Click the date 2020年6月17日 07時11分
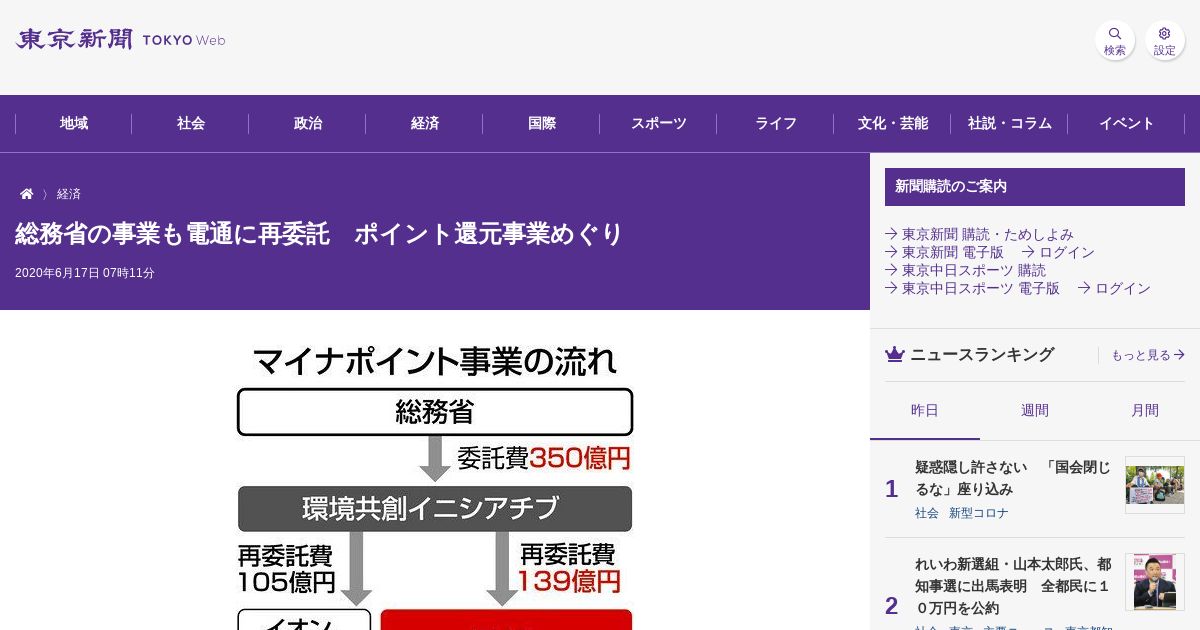This screenshot has width=1200, height=630. (85, 273)
